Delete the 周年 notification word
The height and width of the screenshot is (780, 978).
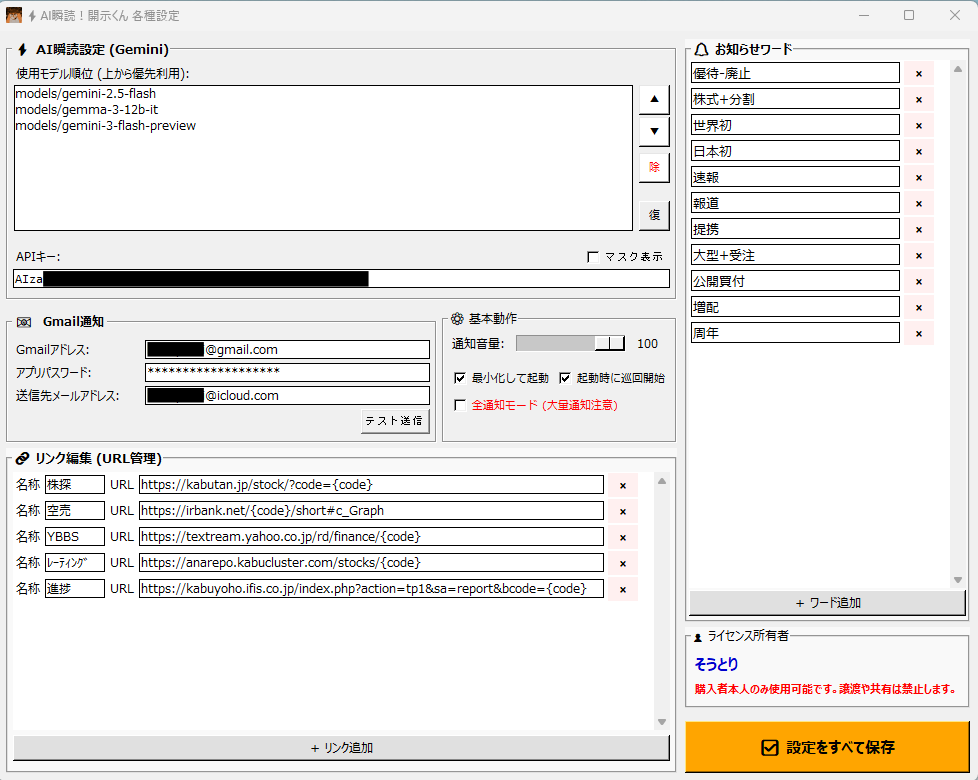(x=919, y=334)
